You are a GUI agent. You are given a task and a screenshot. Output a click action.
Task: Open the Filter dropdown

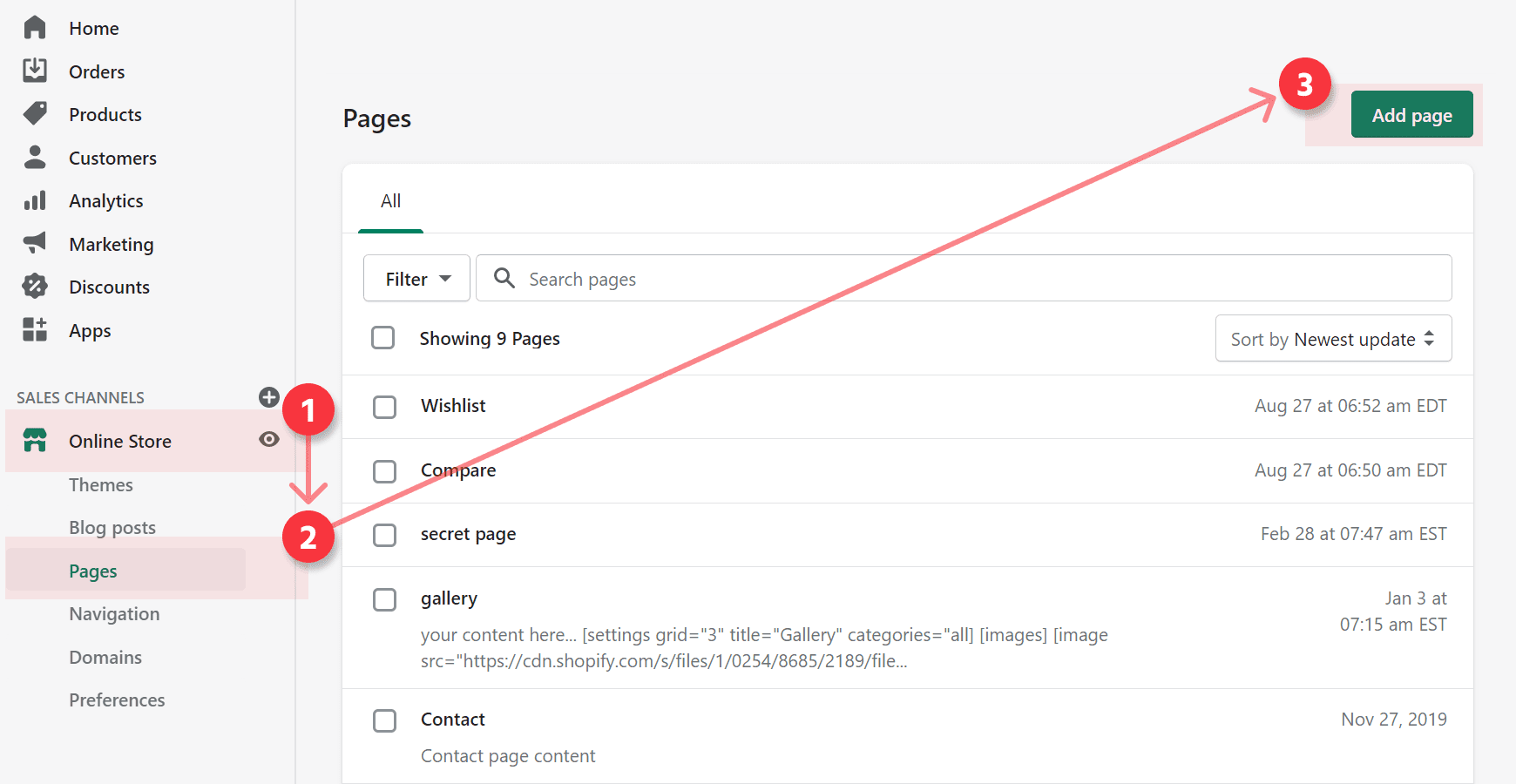[416, 279]
